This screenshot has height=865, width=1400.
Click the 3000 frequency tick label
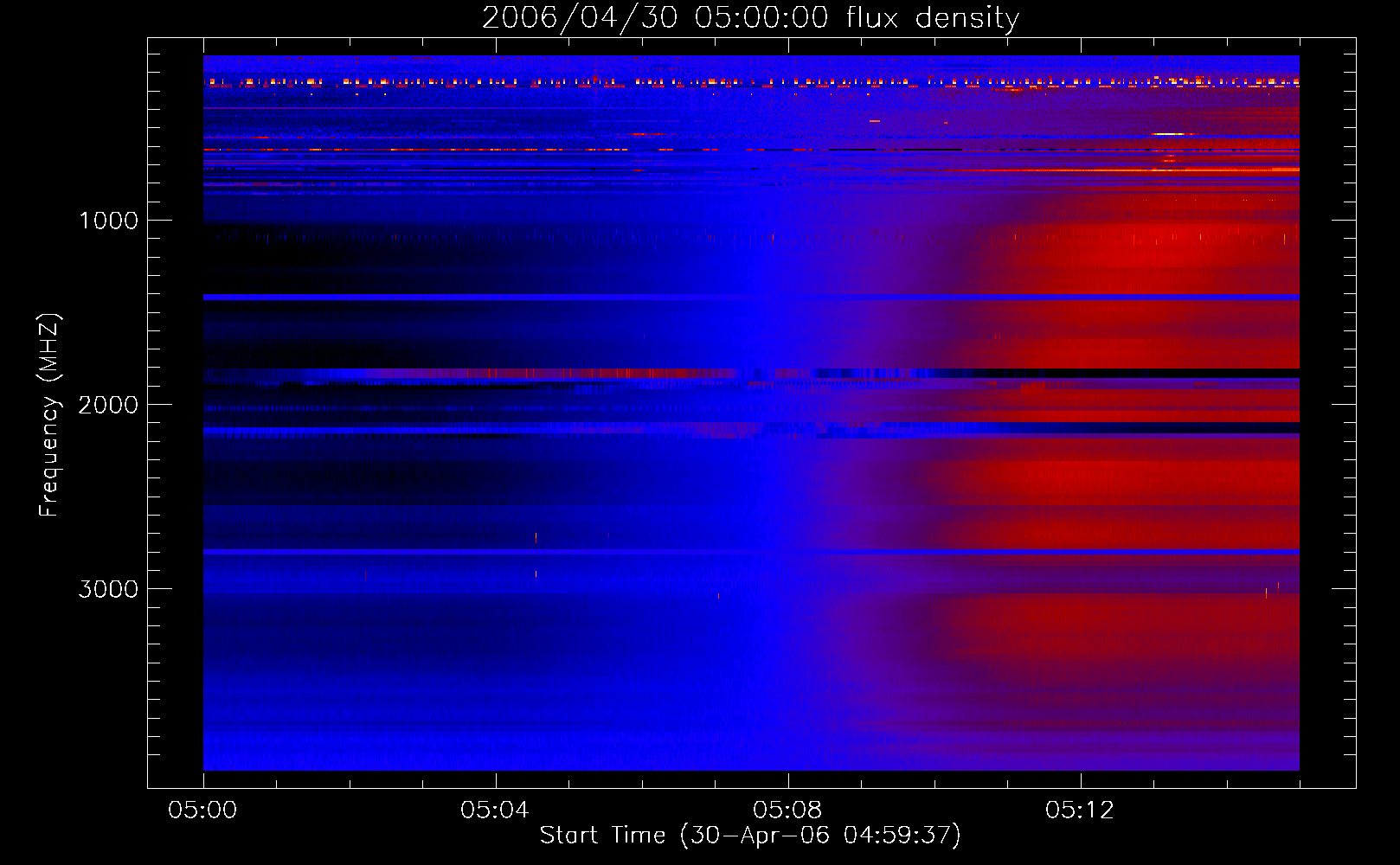108,589
